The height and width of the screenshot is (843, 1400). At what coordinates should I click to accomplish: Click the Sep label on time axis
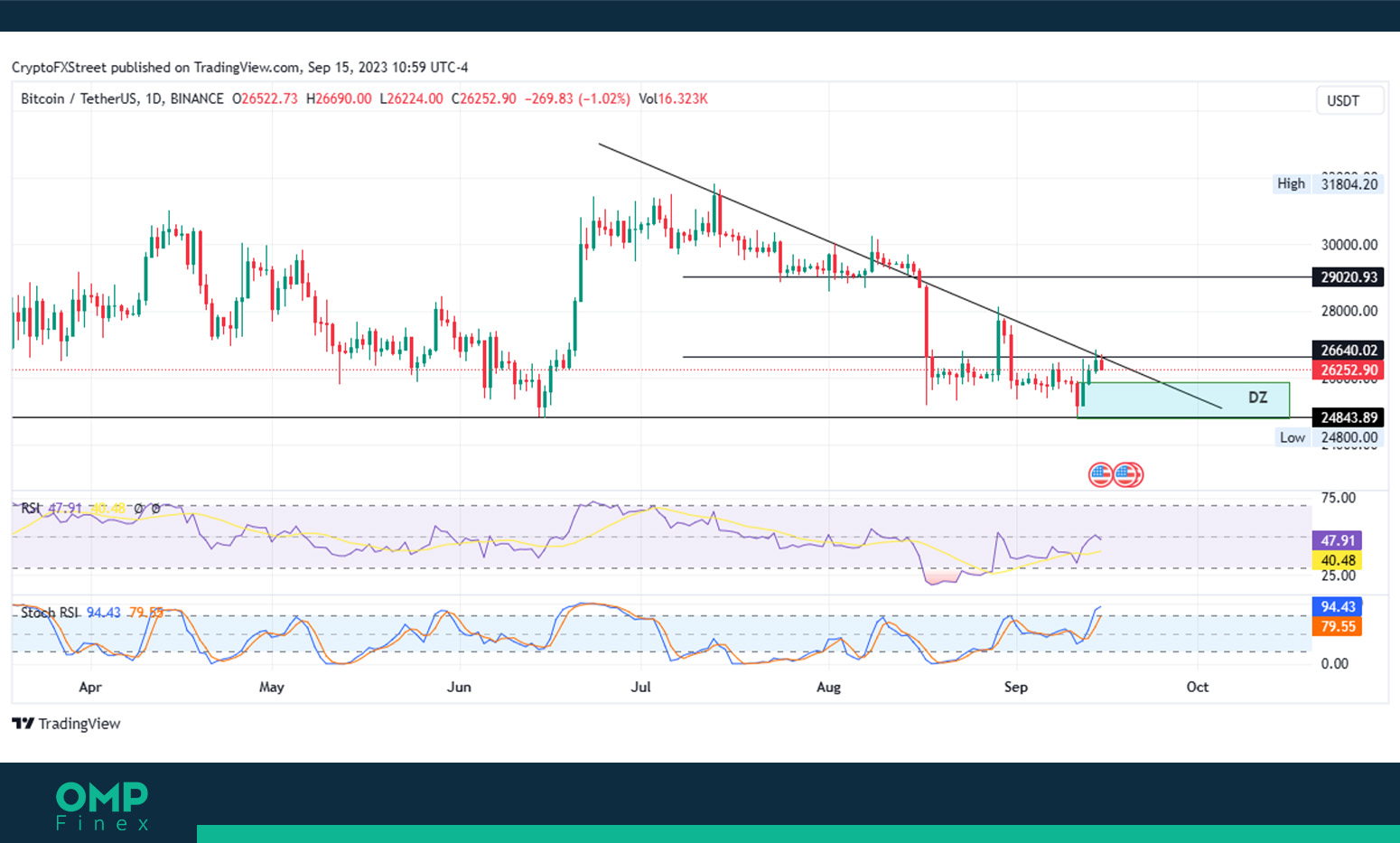pyautogui.click(x=1016, y=687)
